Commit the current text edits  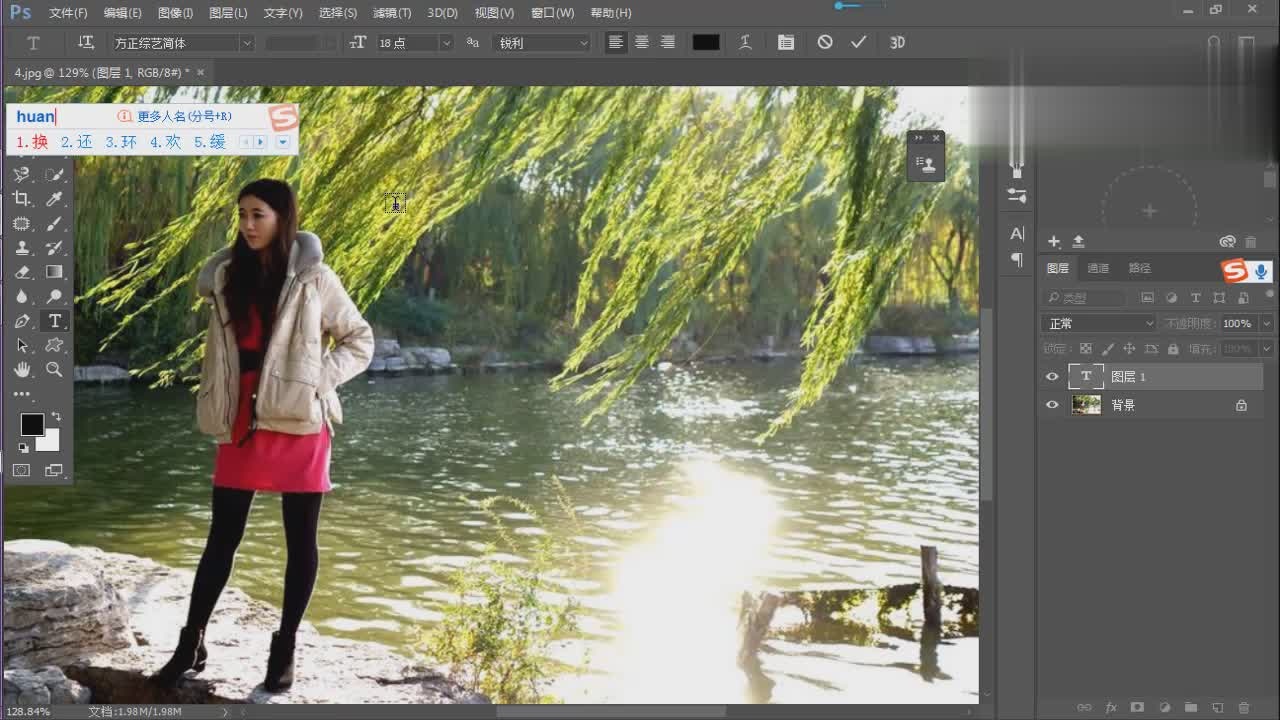pyautogui.click(x=858, y=42)
